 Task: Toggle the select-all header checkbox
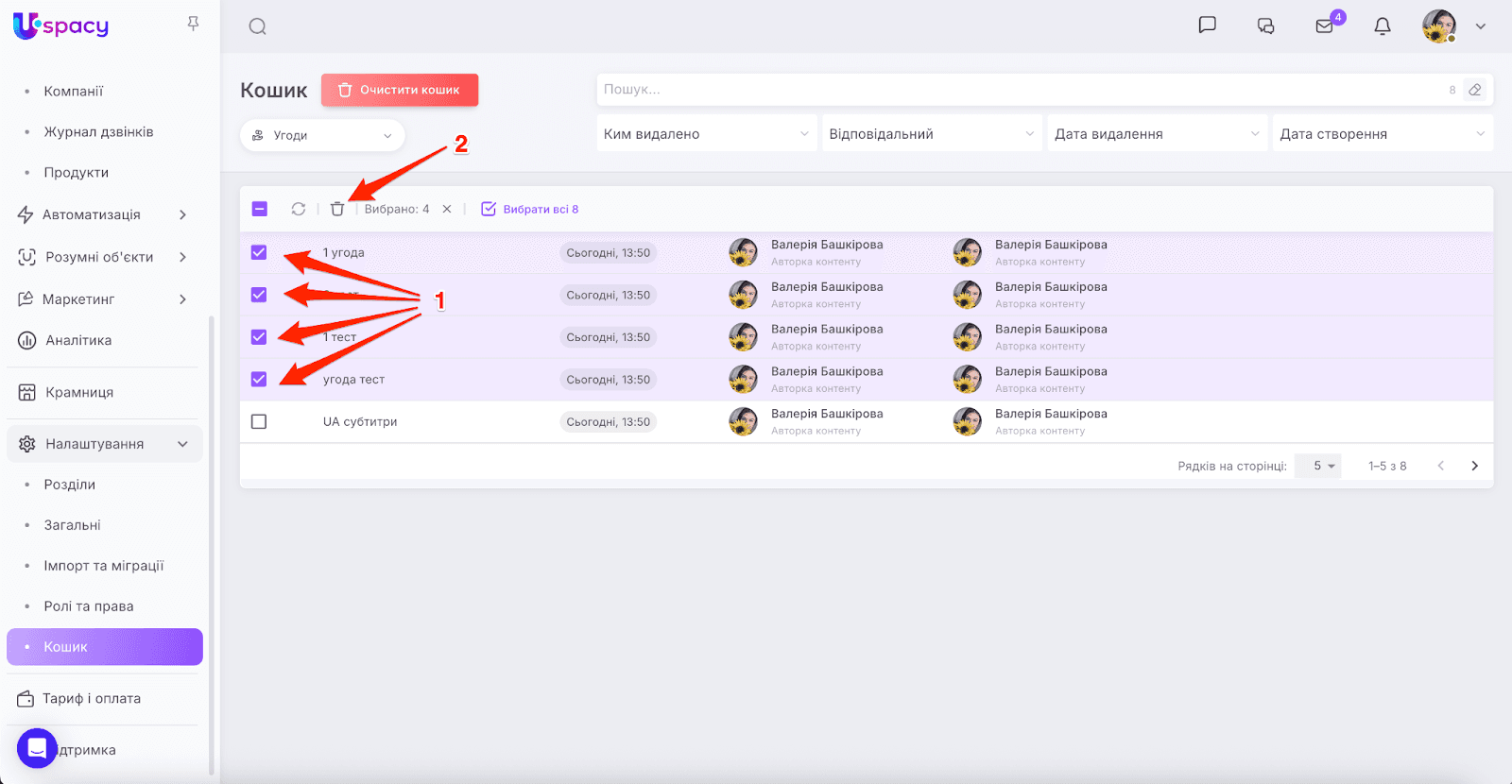pos(260,209)
